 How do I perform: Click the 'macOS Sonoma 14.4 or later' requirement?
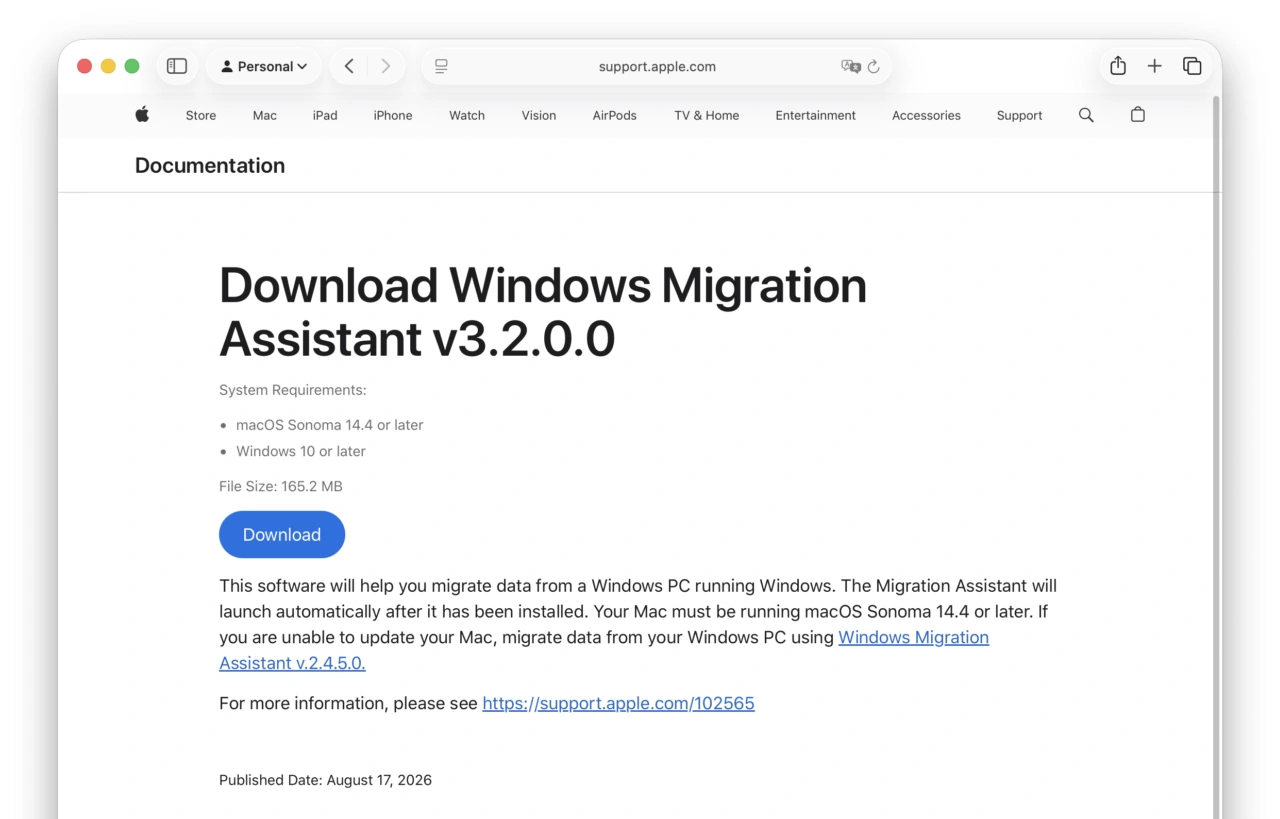pos(329,425)
